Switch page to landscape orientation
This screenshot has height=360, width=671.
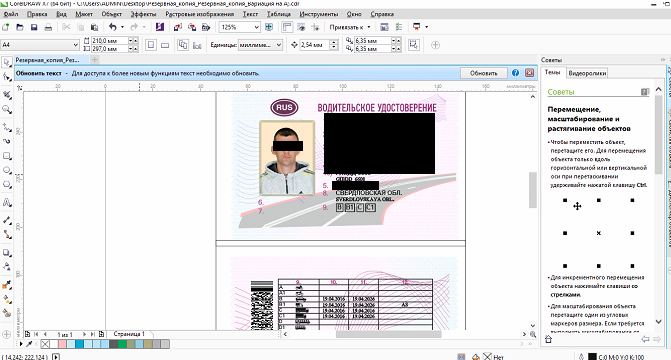(x=165, y=45)
